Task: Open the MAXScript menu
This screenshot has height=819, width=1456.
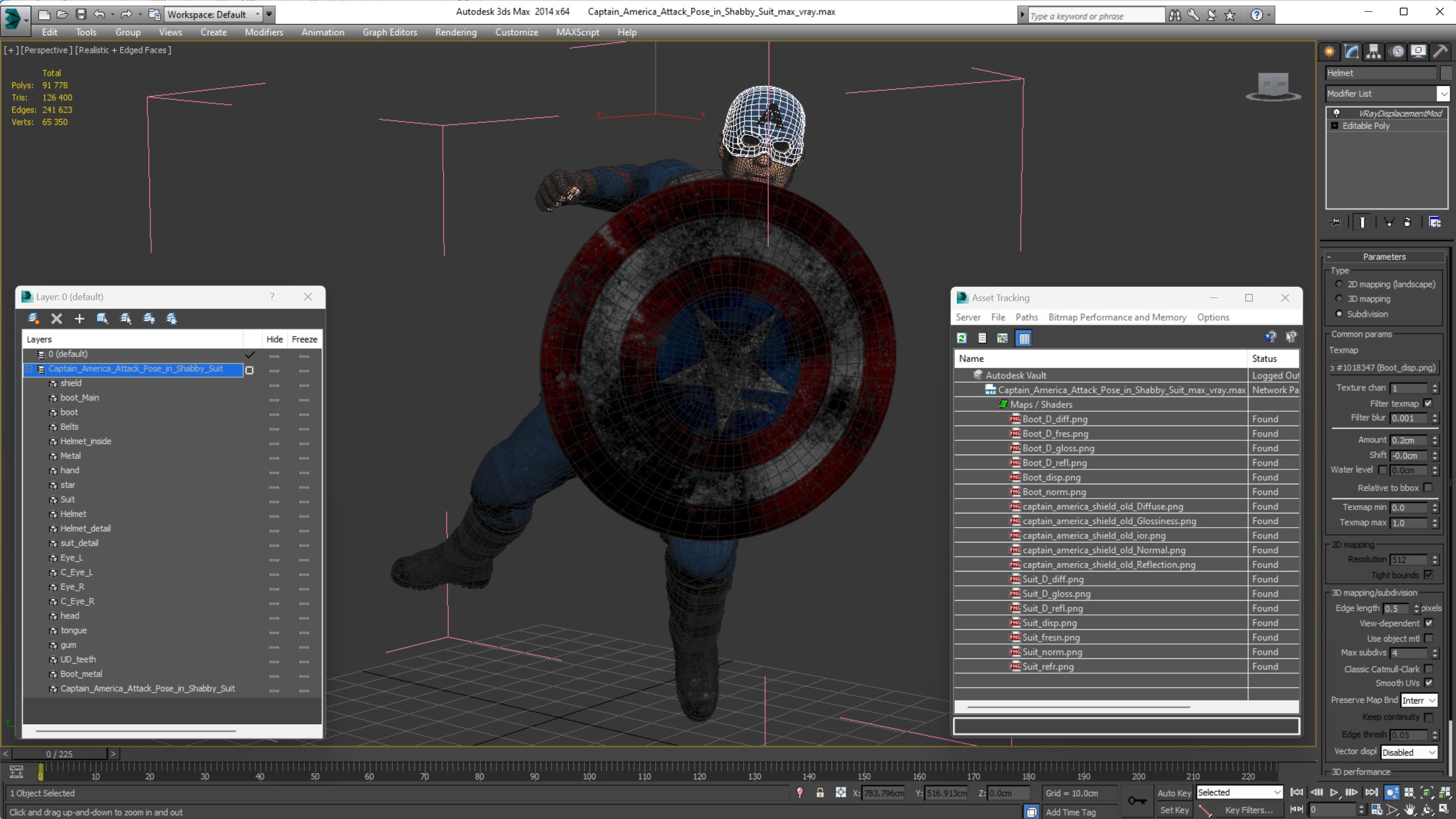Action: (x=578, y=32)
